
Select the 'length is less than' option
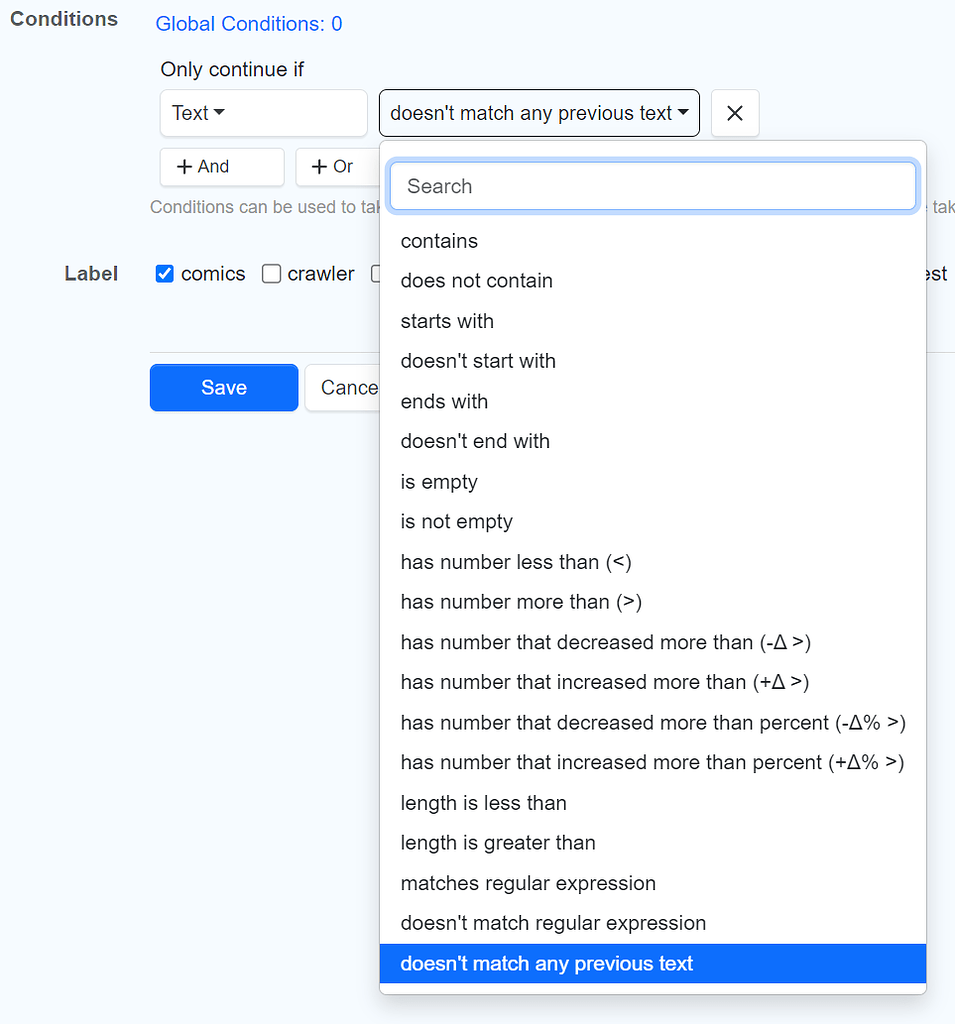(653, 803)
